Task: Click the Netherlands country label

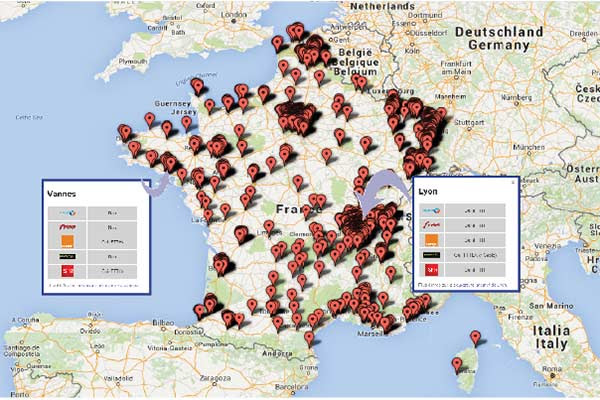Action: 383,6
